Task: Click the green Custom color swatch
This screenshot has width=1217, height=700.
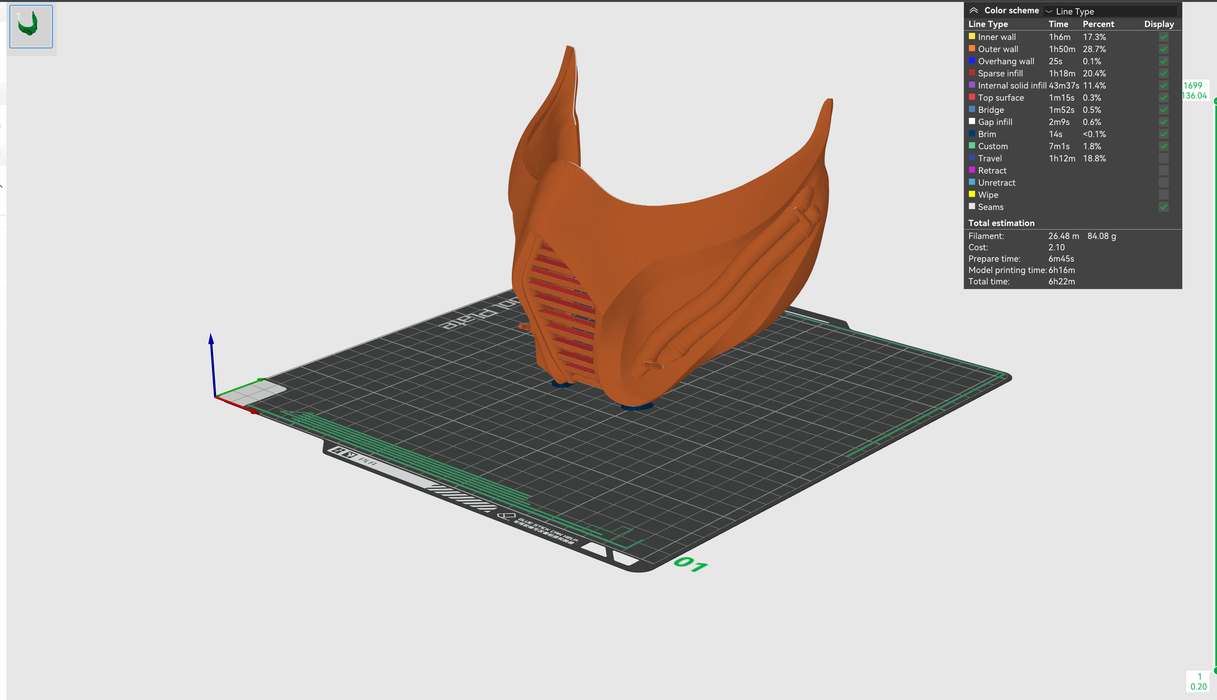Action: click(972, 146)
